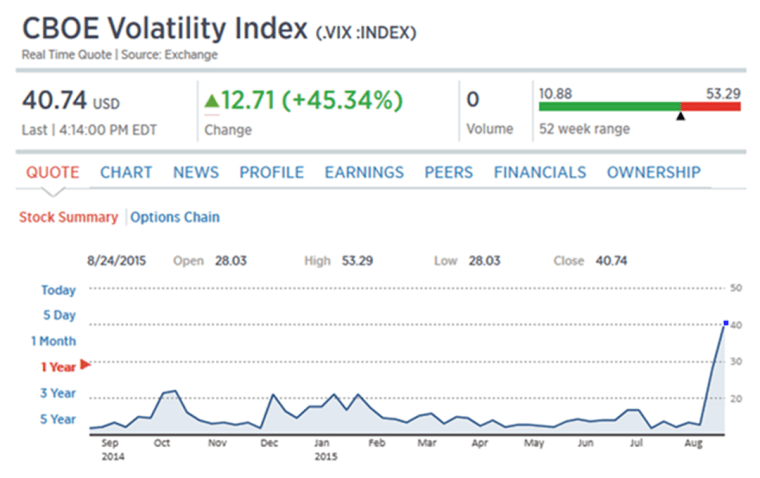Click the Volume value 0

click(x=473, y=100)
